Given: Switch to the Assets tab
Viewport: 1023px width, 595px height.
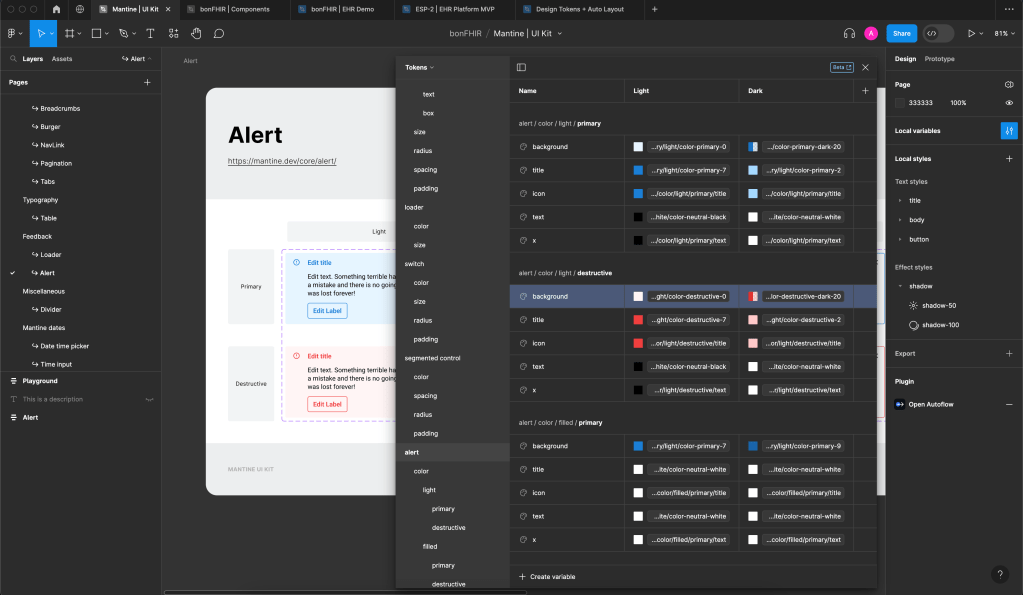Looking at the screenshot, I should point(62,59).
